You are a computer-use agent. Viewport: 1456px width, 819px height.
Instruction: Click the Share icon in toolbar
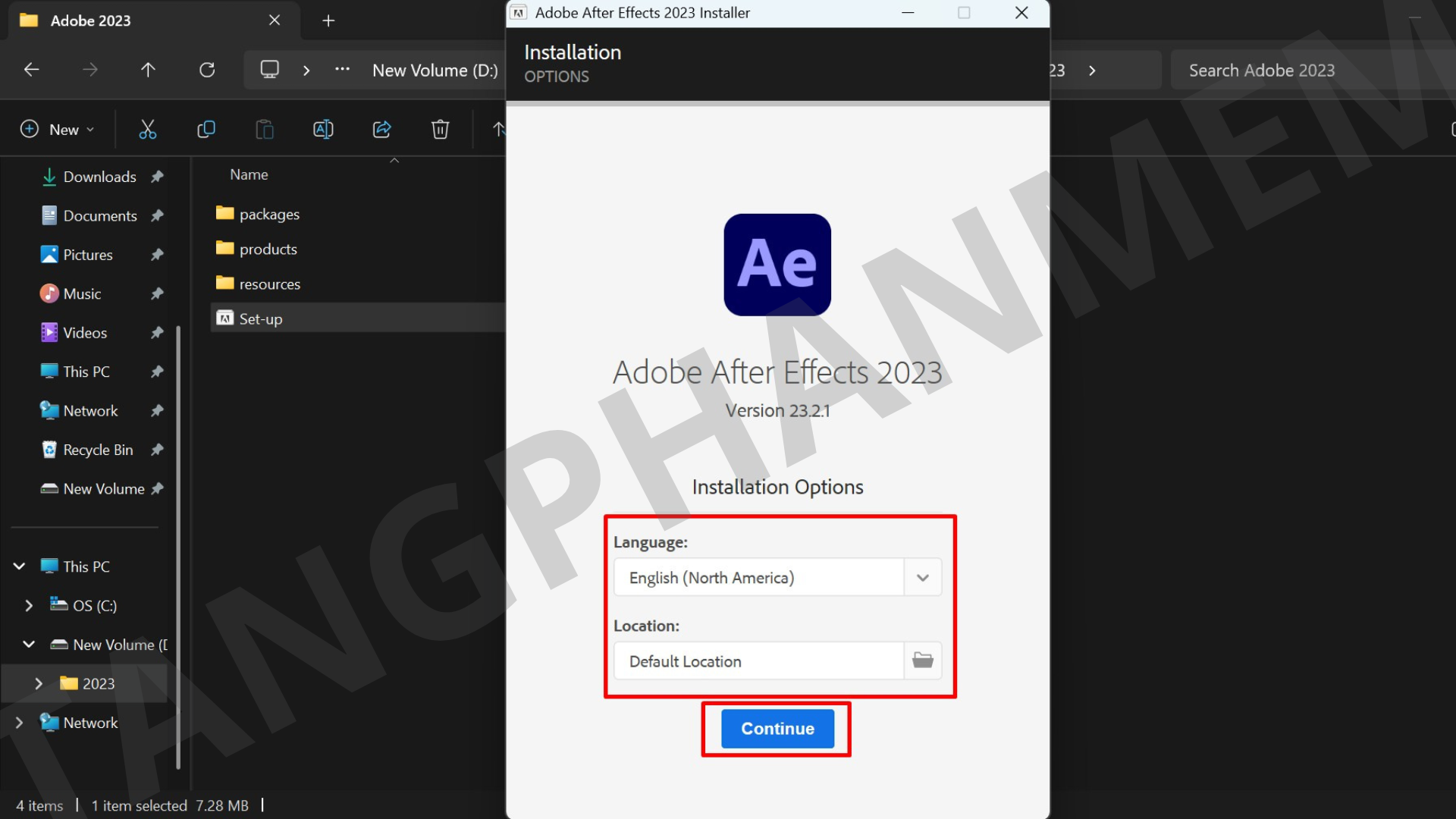click(x=381, y=130)
